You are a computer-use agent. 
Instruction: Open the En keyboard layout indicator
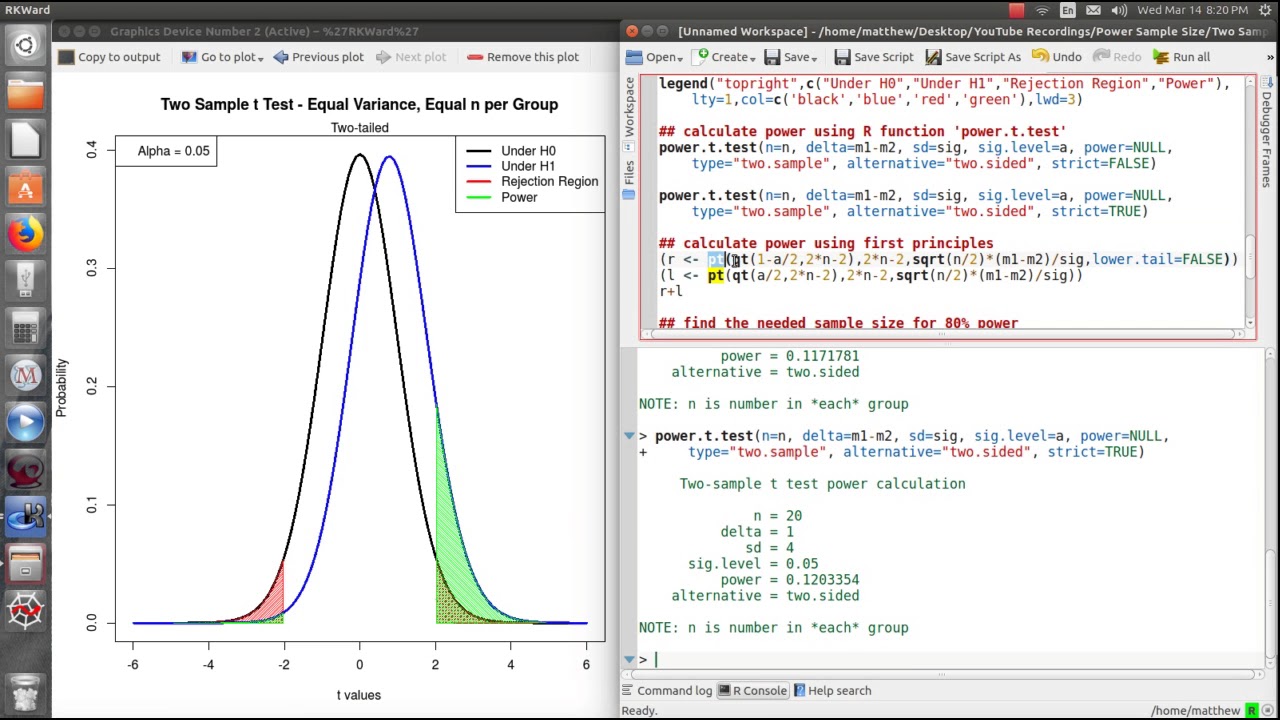click(x=1068, y=10)
